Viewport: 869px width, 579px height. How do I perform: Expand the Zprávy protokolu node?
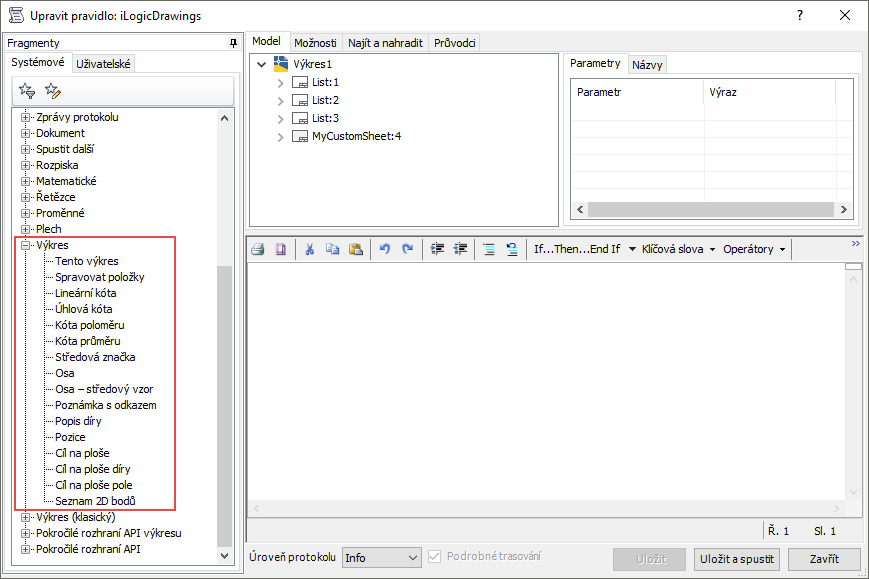pos(25,117)
